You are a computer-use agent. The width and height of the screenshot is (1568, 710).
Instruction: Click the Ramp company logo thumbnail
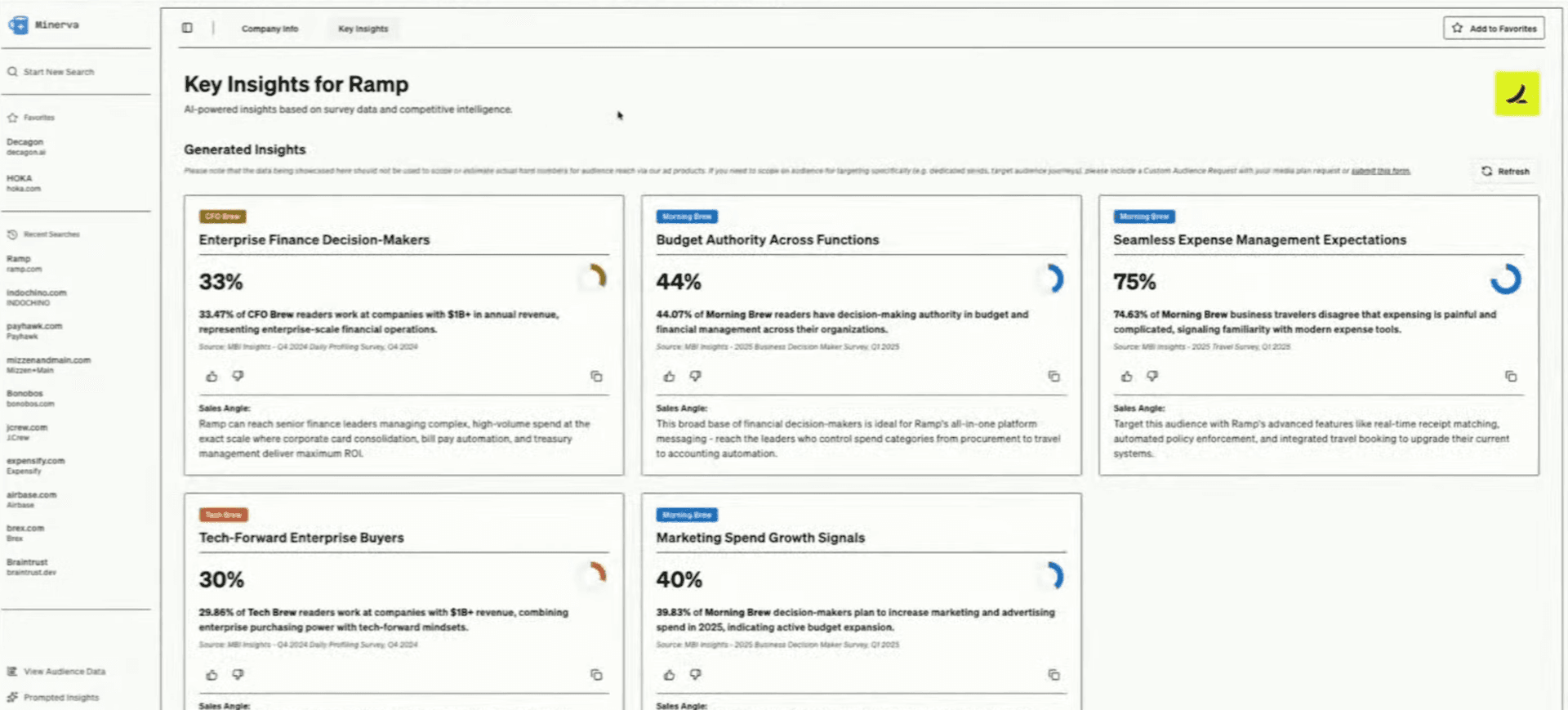[x=1517, y=93]
